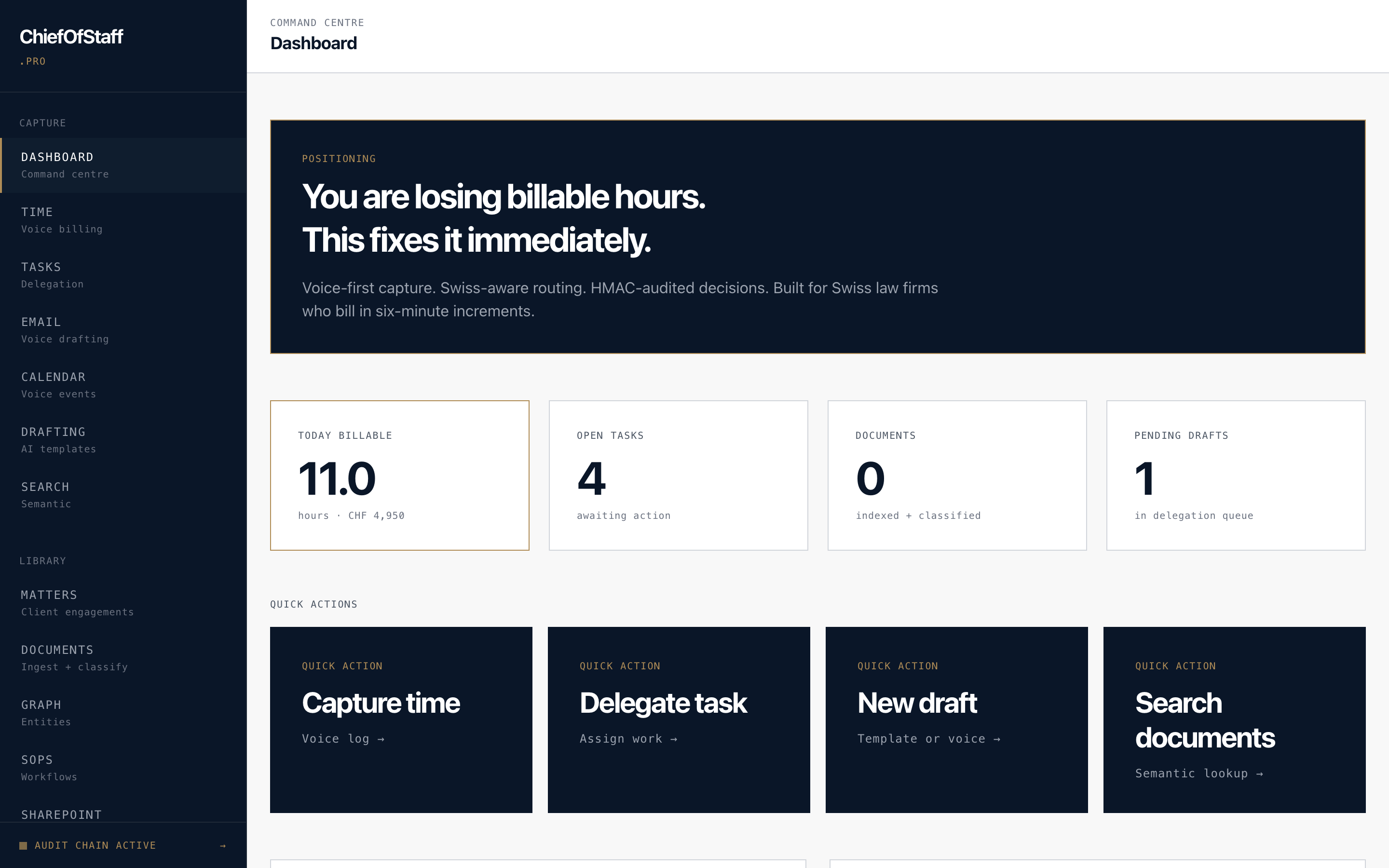The image size is (1389, 868).
Task: Go to Tasks delegation section
Action: click(x=123, y=275)
